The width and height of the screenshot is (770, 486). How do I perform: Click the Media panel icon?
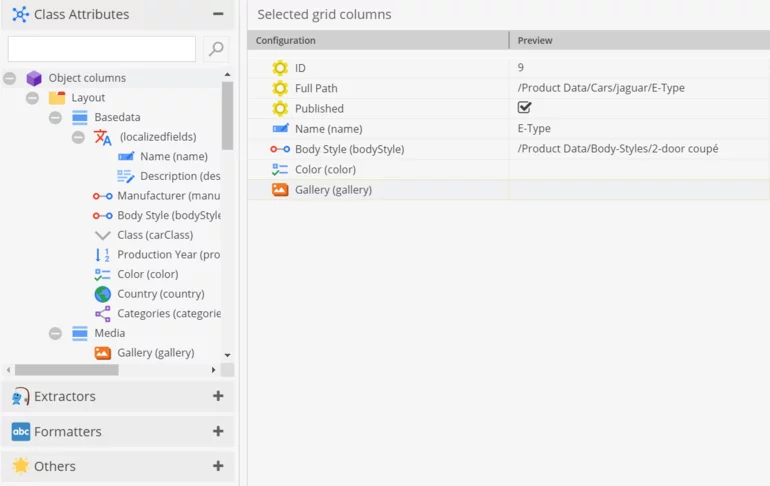click(x=80, y=333)
